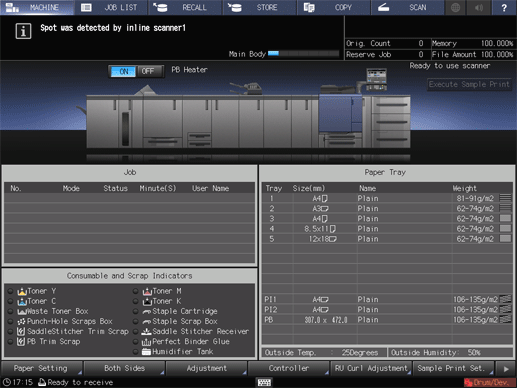Click the PB Trim Scrap icon
This screenshot has height=388, width=517.
(x=21, y=342)
